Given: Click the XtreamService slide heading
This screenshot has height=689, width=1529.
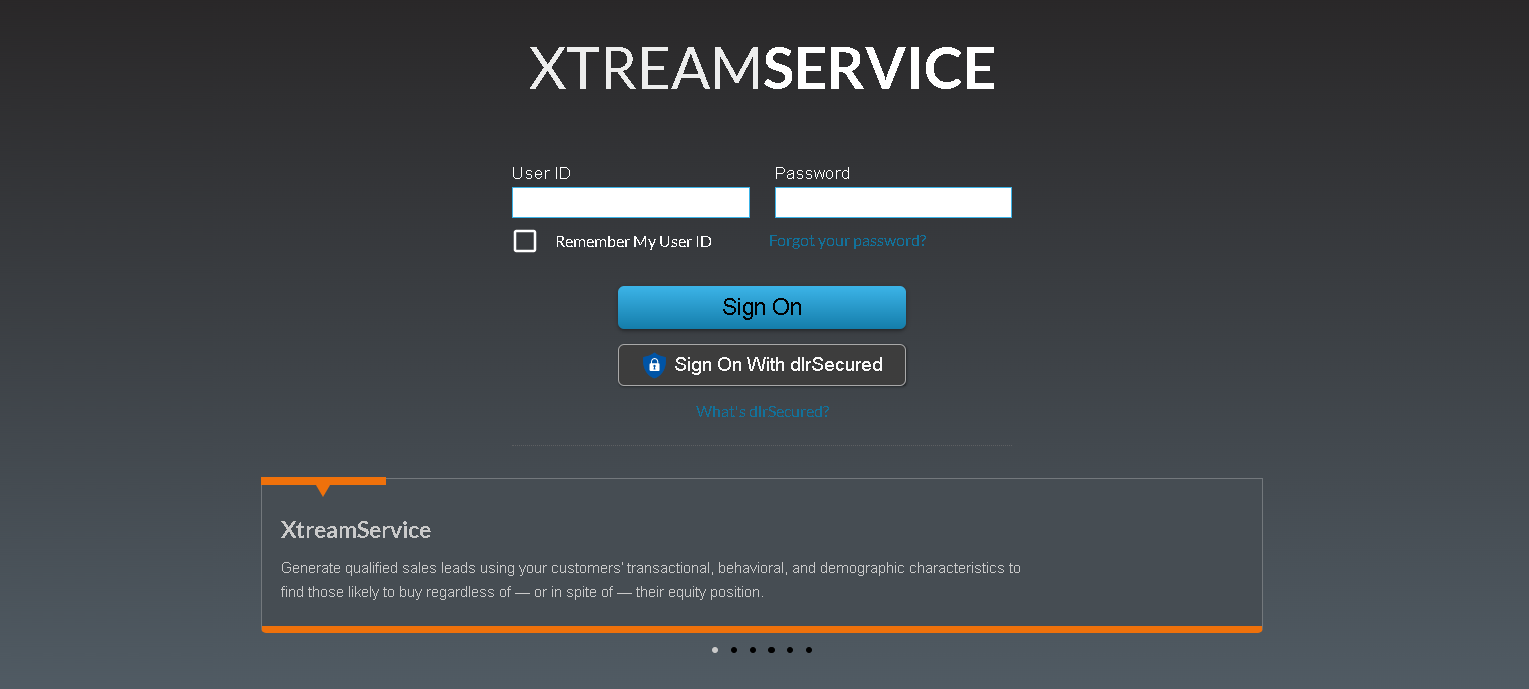Looking at the screenshot, I should click(356, 530).
